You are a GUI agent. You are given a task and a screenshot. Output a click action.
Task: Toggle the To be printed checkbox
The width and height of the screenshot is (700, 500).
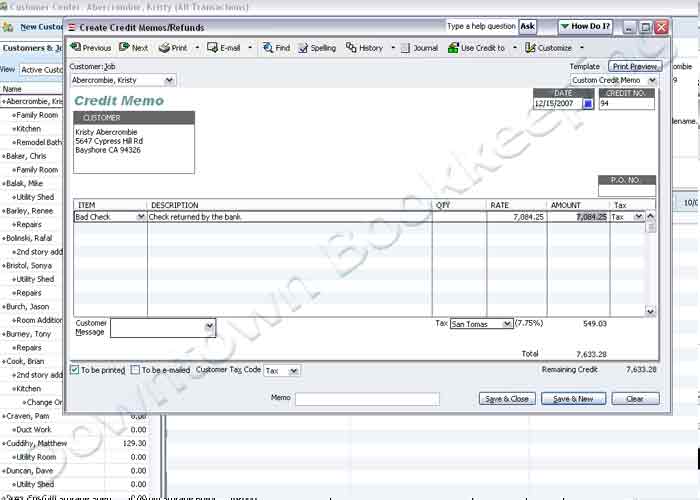[75, 370]
